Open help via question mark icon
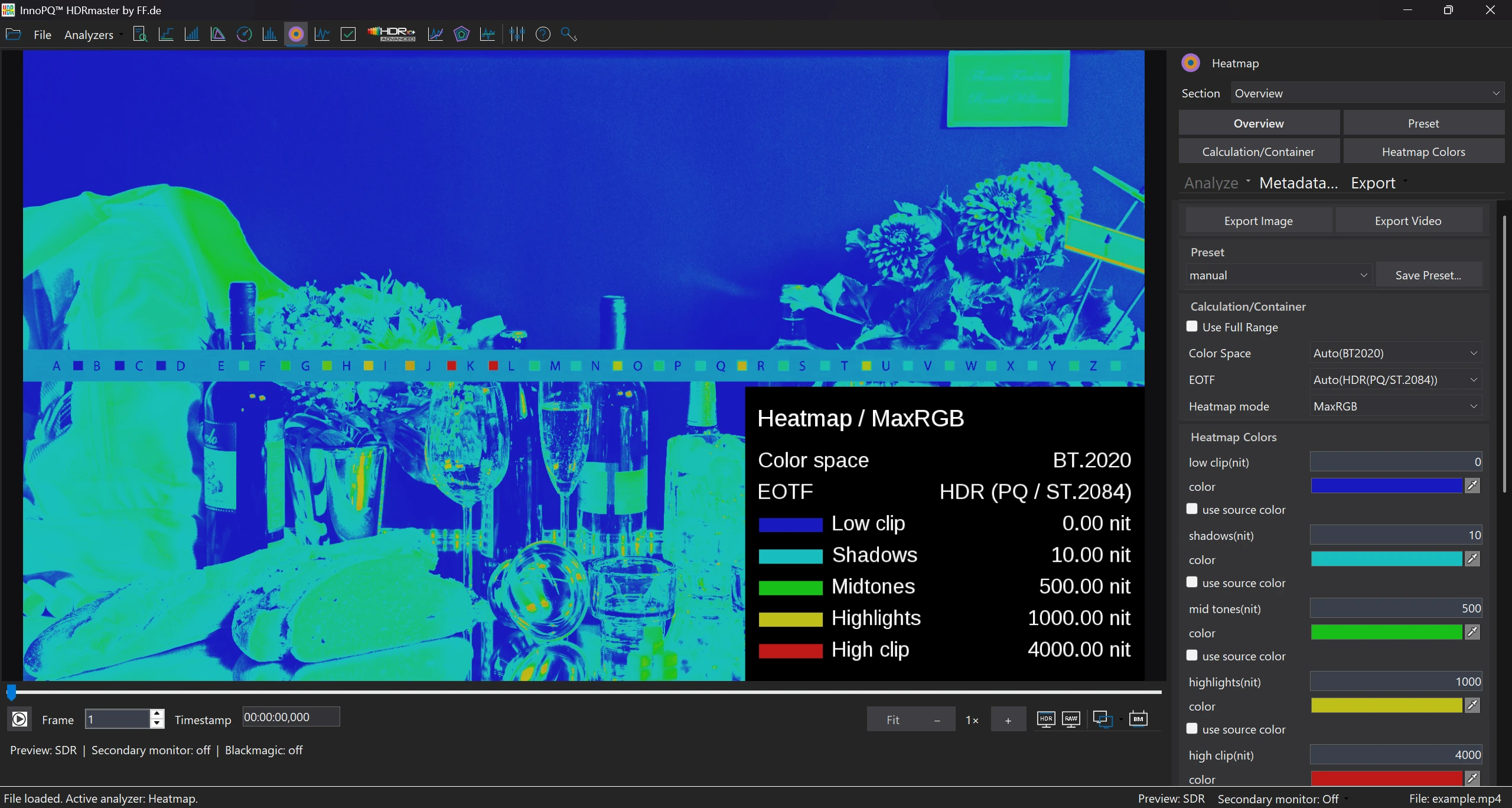 (543, 34)
